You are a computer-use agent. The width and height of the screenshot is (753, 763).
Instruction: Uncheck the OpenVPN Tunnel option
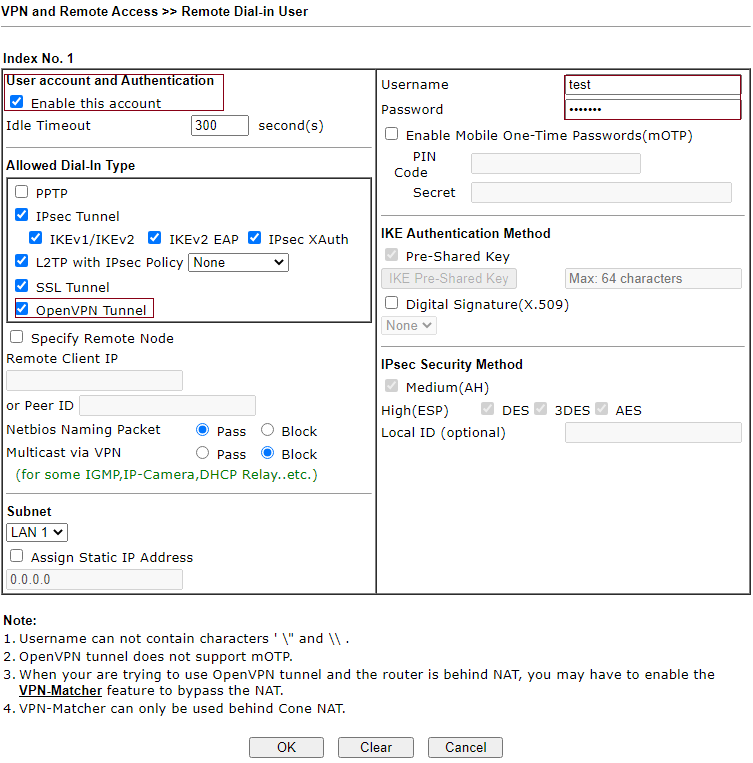click(22, 309)
